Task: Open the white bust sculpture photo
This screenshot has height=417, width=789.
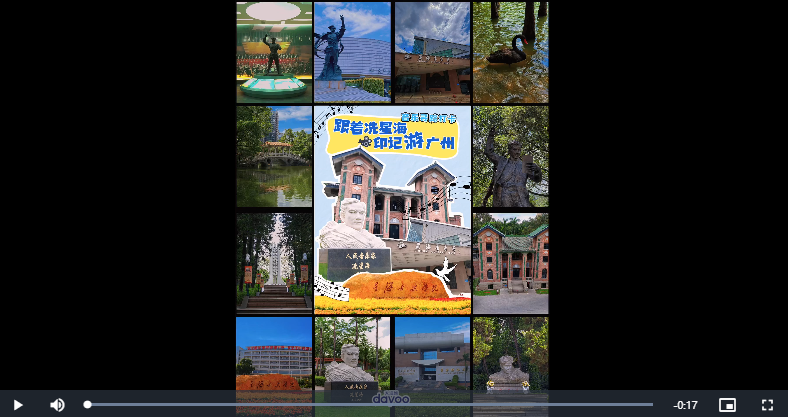Action: [352, 353]
